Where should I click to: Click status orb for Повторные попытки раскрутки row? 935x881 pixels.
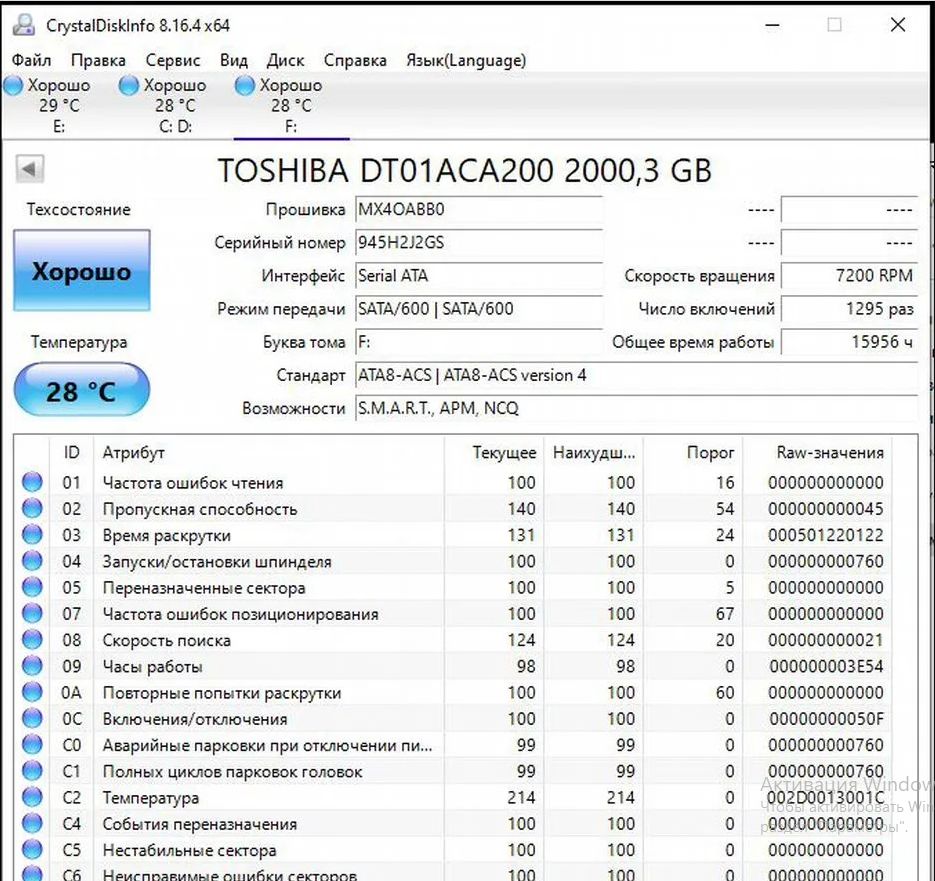(32, 692)
